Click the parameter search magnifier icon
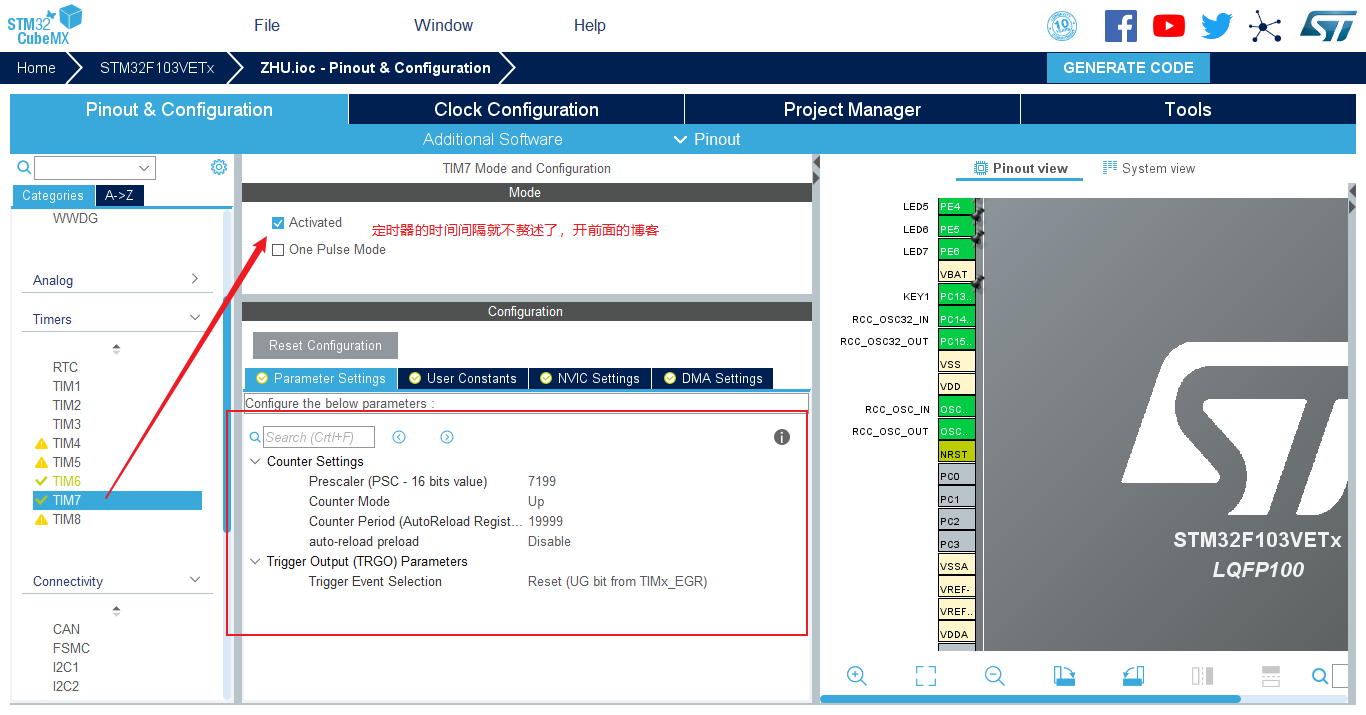 click(256, 437)
